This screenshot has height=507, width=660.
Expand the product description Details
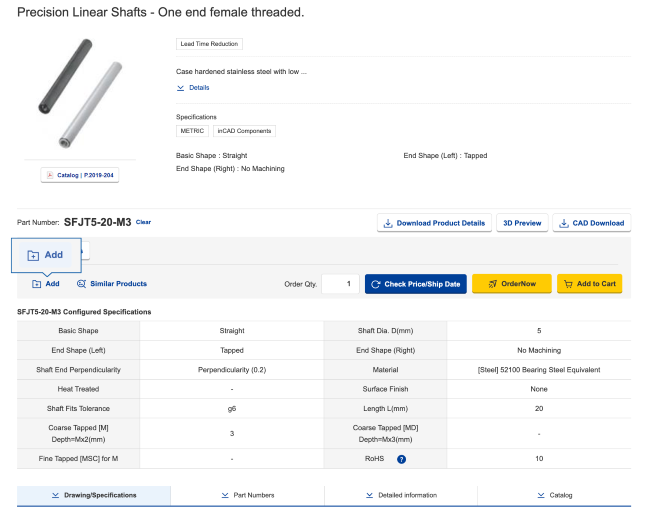pos(193,88)
